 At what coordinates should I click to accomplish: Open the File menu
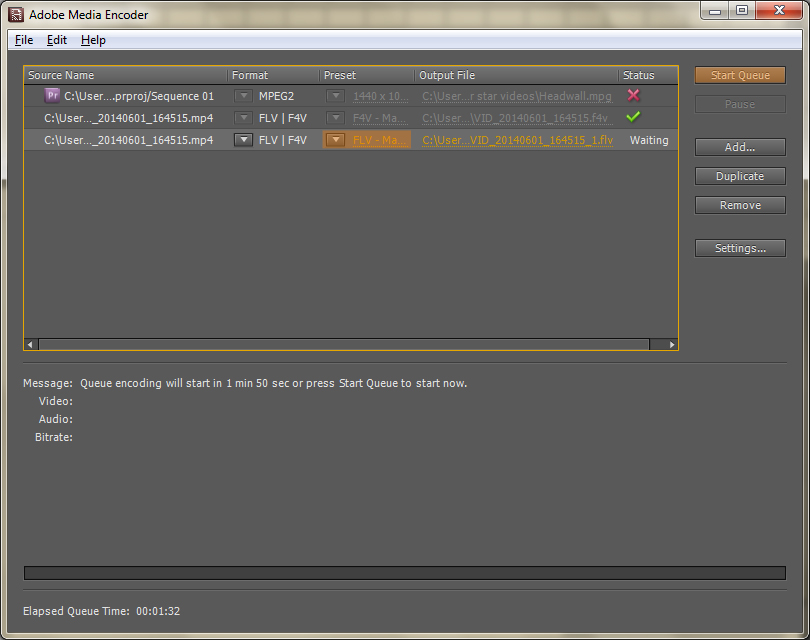23,40
